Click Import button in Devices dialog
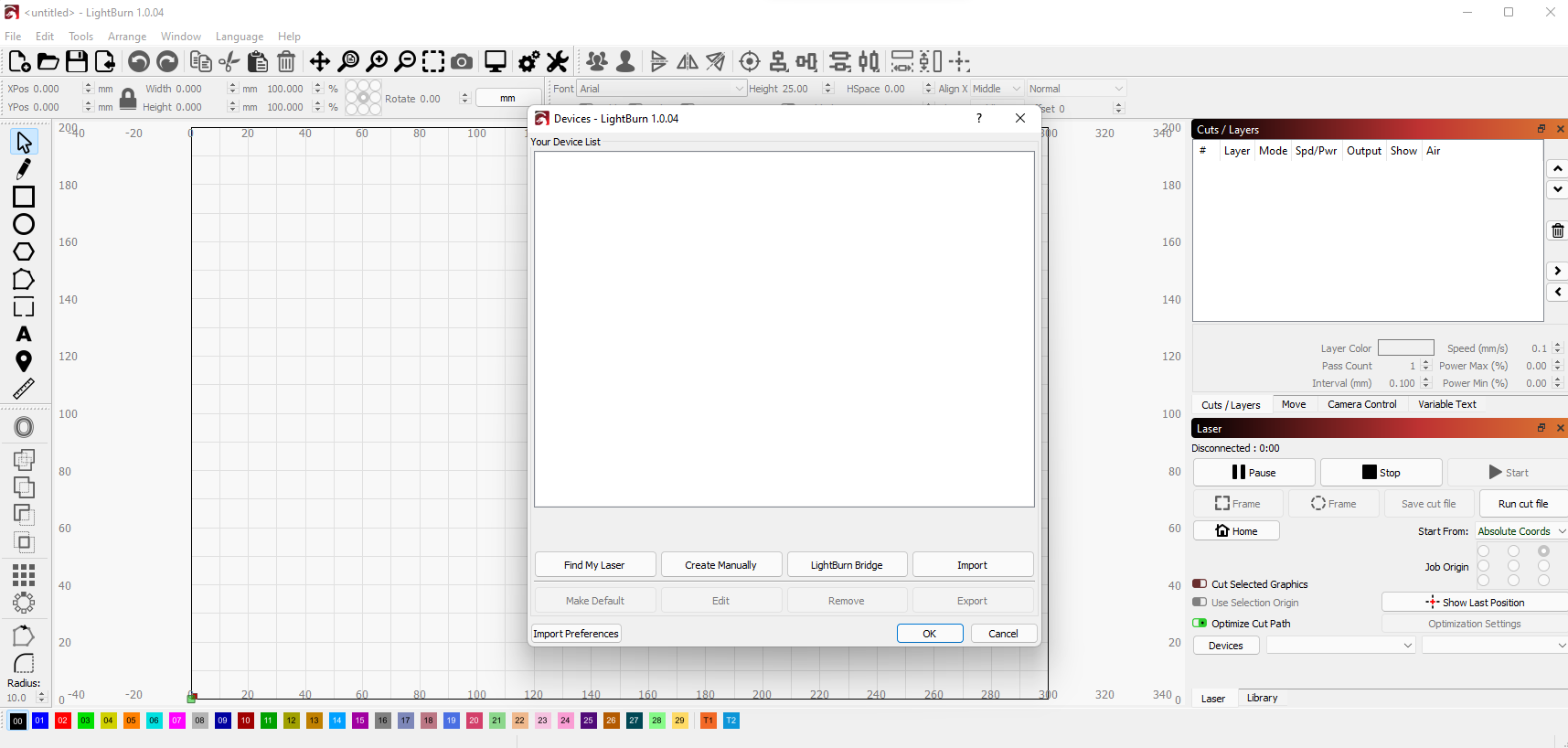Screen dimensions: 1568x748 coord(973,565)
